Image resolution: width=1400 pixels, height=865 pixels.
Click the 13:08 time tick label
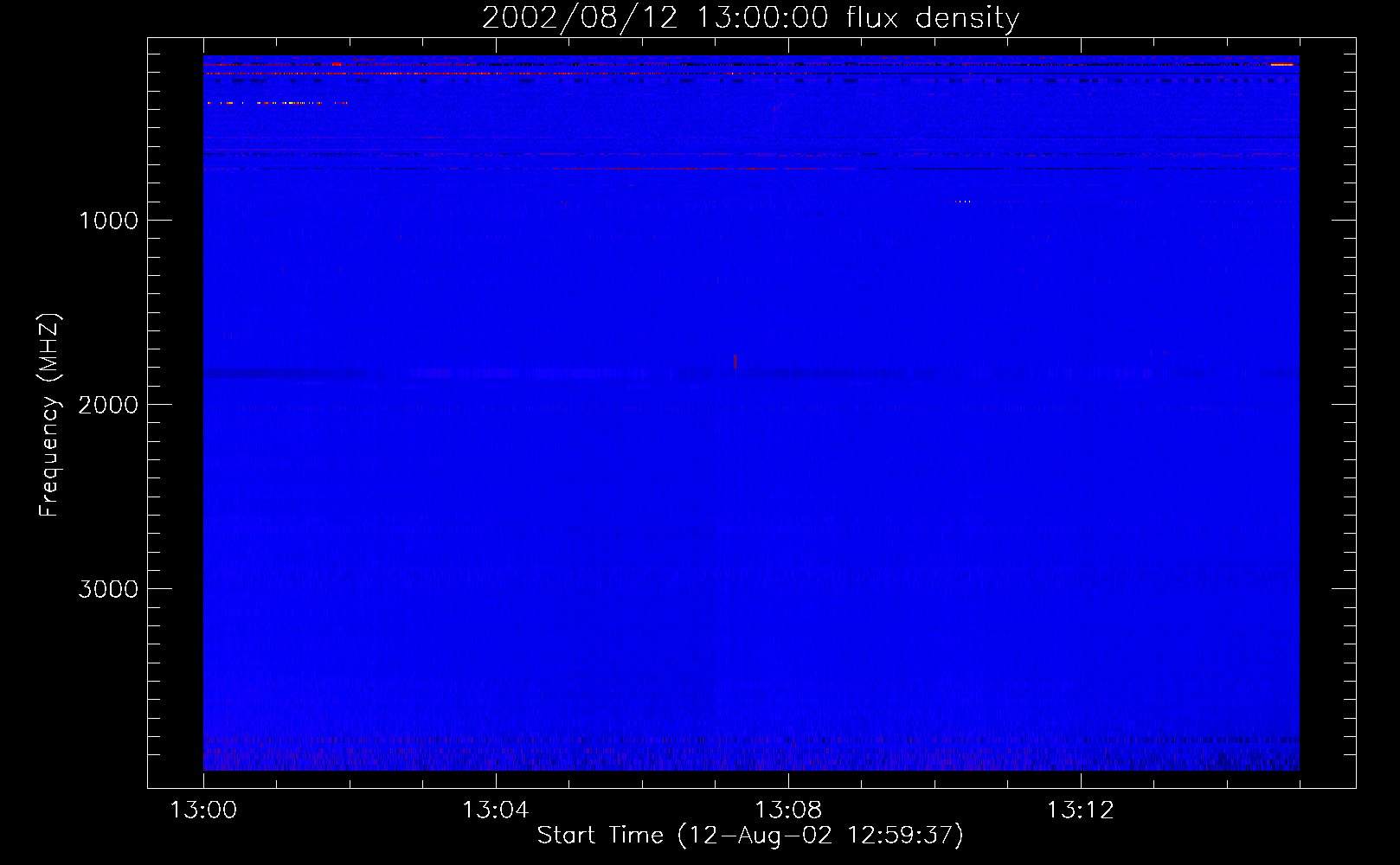click(787, 811)
